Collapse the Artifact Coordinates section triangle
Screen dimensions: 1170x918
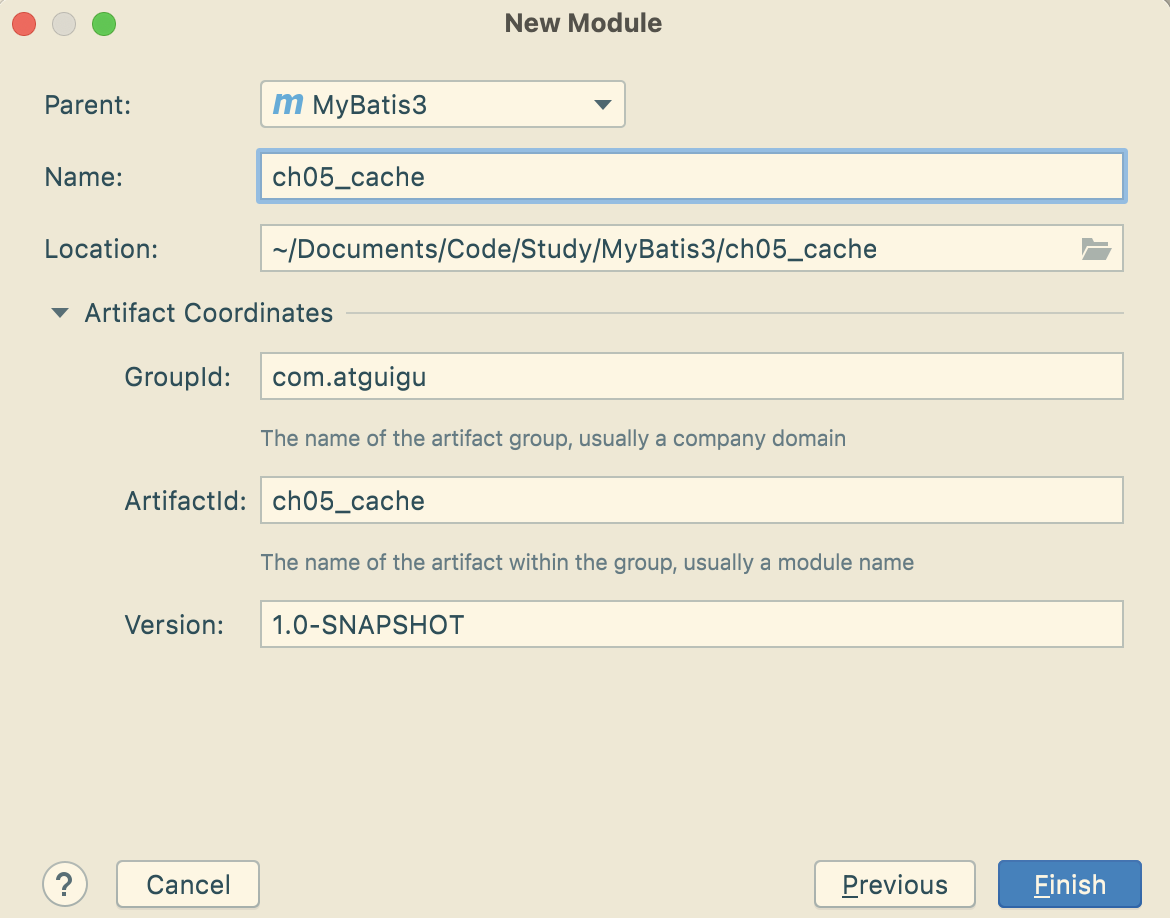tap(60, 313)
